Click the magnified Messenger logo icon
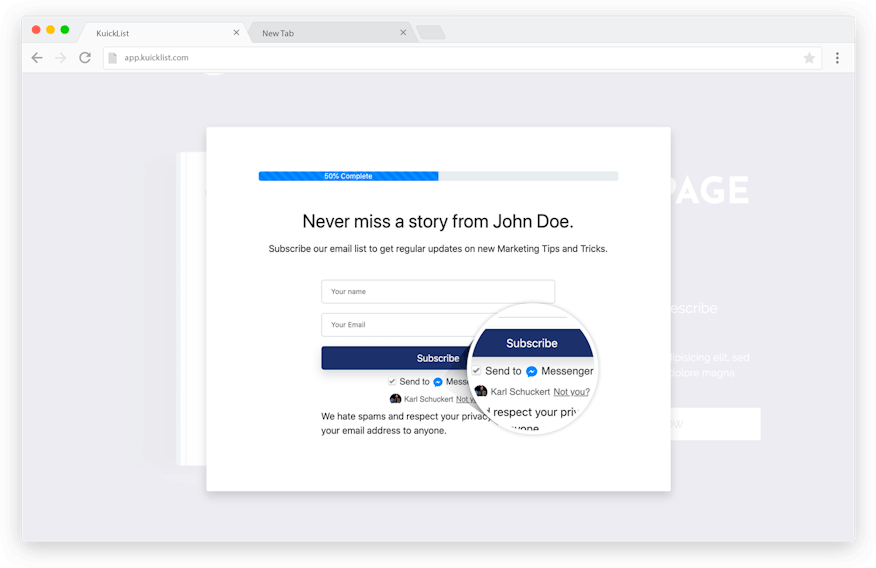 [532, 371]
